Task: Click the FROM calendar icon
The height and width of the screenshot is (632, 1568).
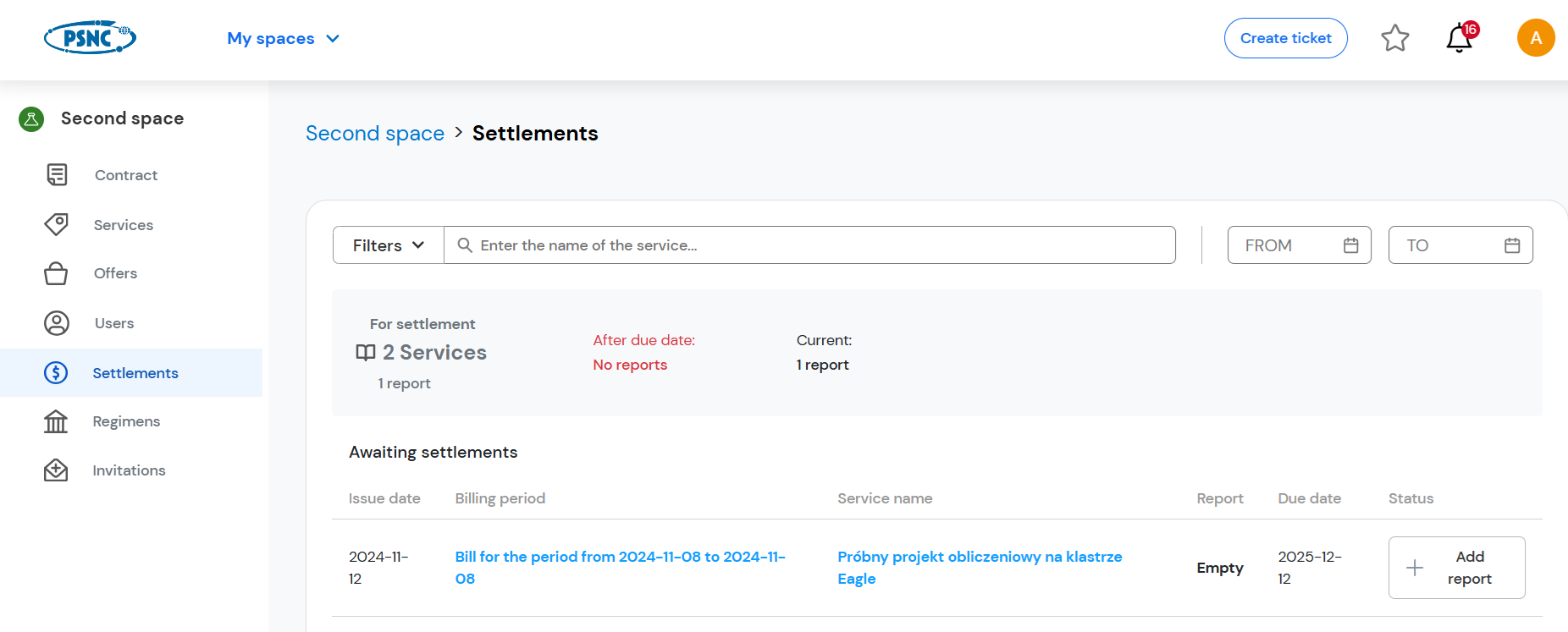Action: tap(1351, 245)
